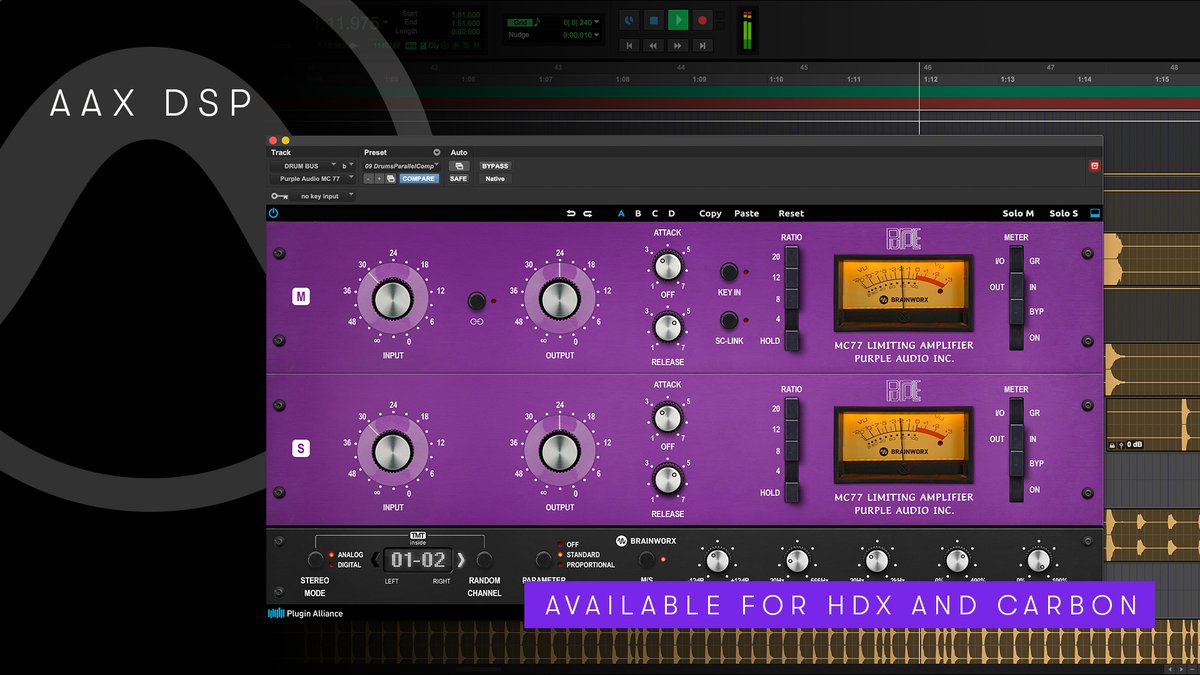Screen dimensions: 1200x675
Task: Open the no key input dropdown
Action: 322,196
